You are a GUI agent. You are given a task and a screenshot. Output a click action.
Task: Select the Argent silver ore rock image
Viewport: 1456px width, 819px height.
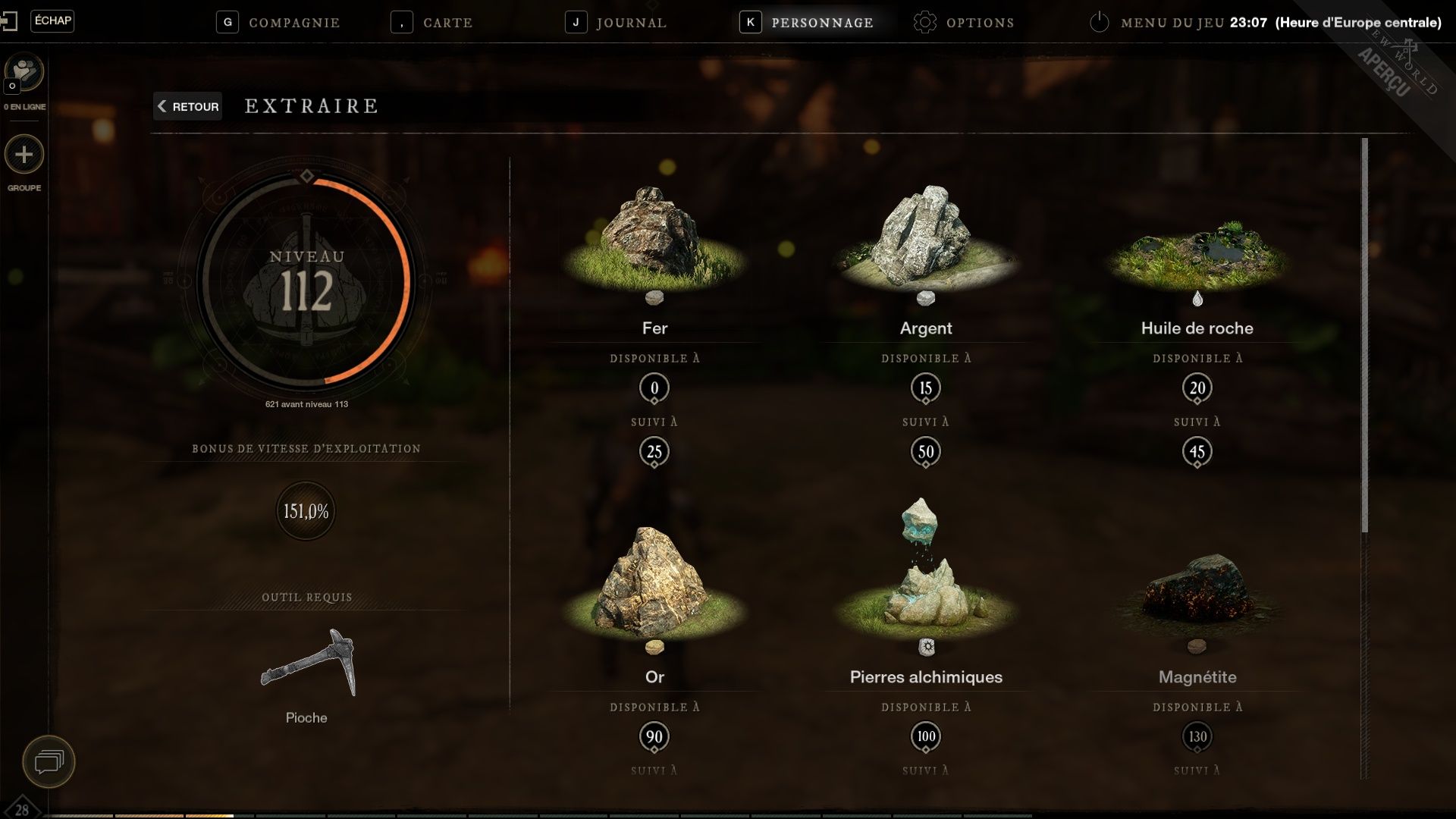coord(925,237)
